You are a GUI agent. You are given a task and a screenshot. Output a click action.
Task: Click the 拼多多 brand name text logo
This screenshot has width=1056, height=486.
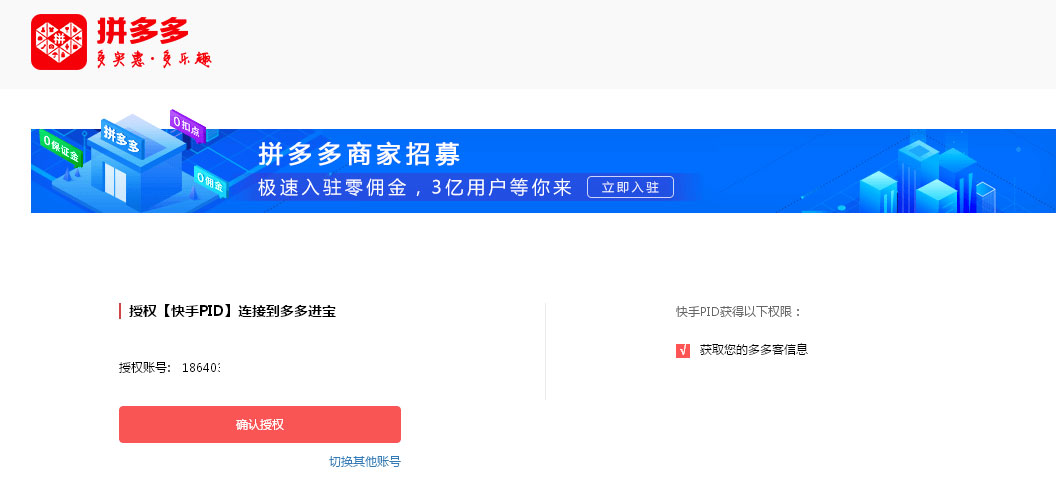point(142,30)
